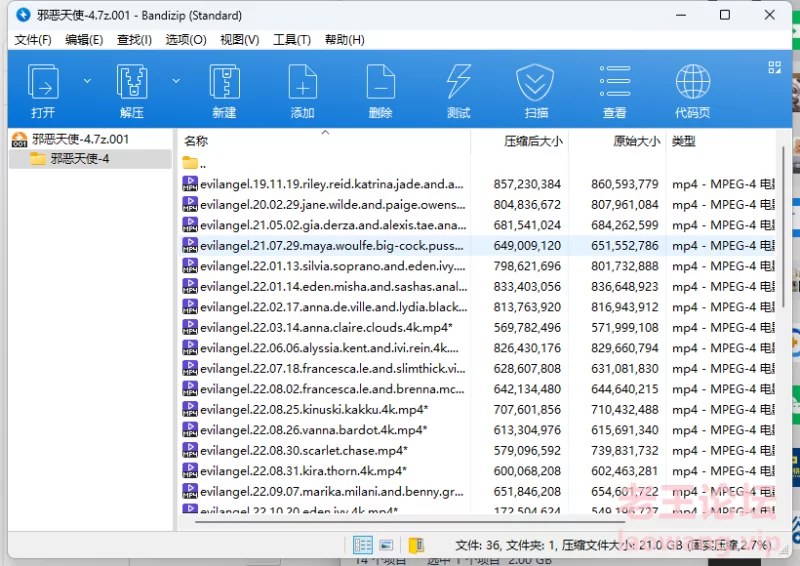The width and height of the screenshot is (800, 566).
Task: Sort by the 名称 column header
Action: click(x=324, y=141)
